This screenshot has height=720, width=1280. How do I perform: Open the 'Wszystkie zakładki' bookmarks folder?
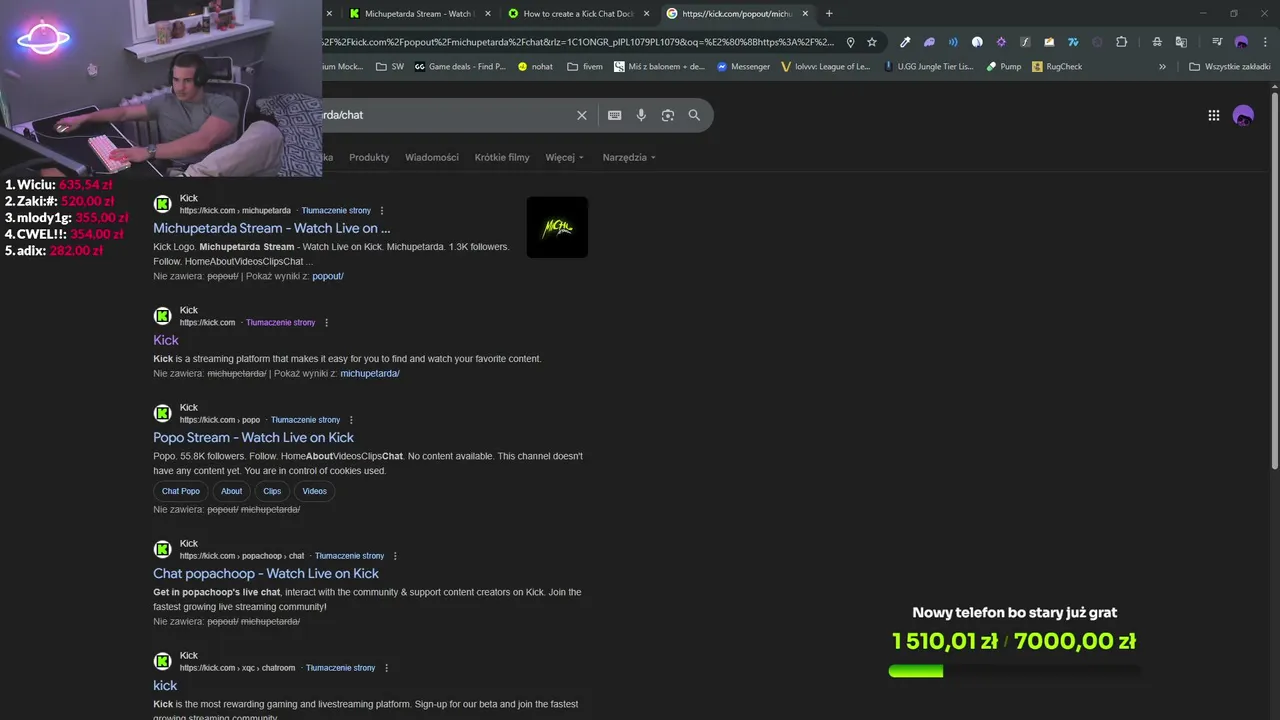[x=1229, y=67]
